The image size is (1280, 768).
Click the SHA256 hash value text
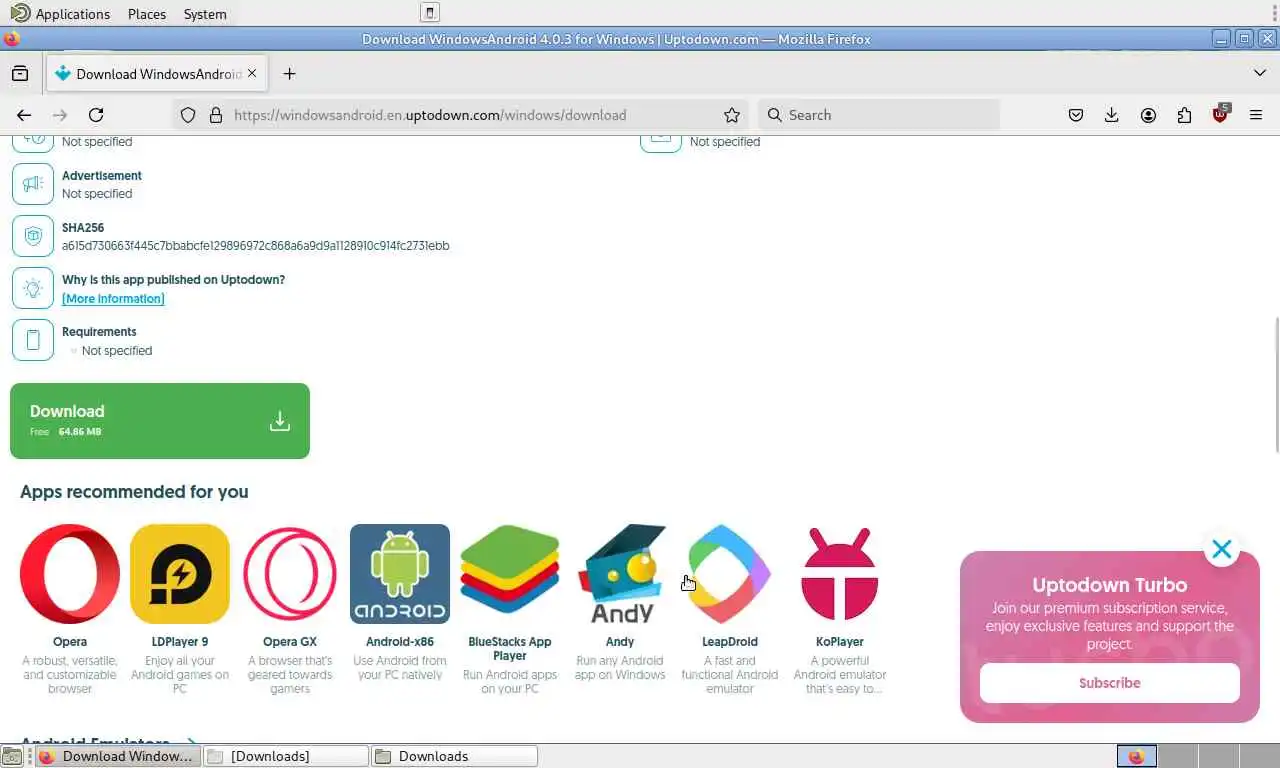coord(256,245)
